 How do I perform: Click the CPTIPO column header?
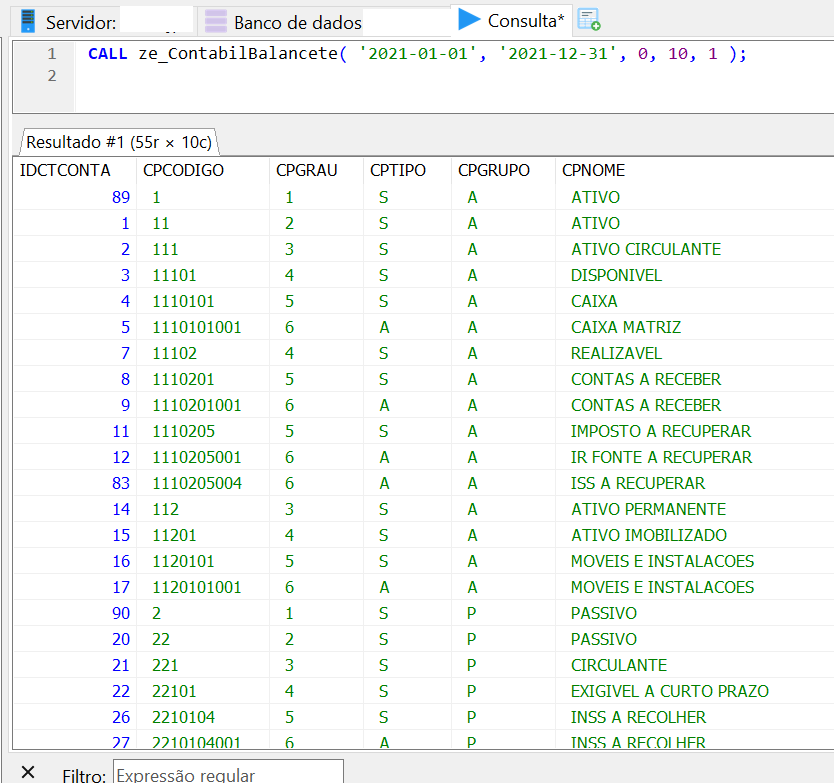point(398,170)
